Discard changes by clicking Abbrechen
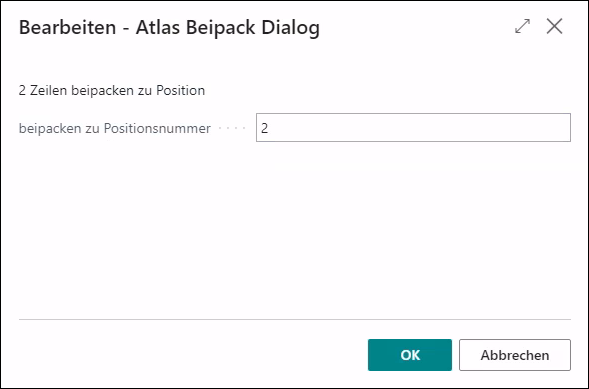The height and width of the screenshot is (389, 589). click(515, 355)
